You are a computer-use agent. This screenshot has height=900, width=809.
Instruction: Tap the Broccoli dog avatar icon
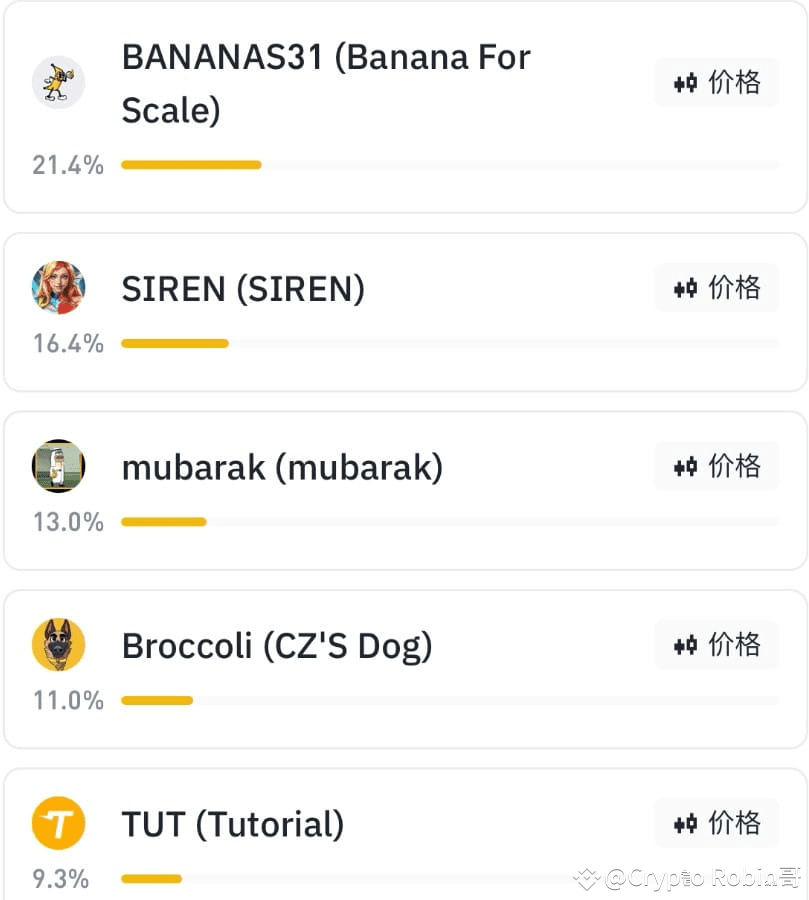[58, 645]
